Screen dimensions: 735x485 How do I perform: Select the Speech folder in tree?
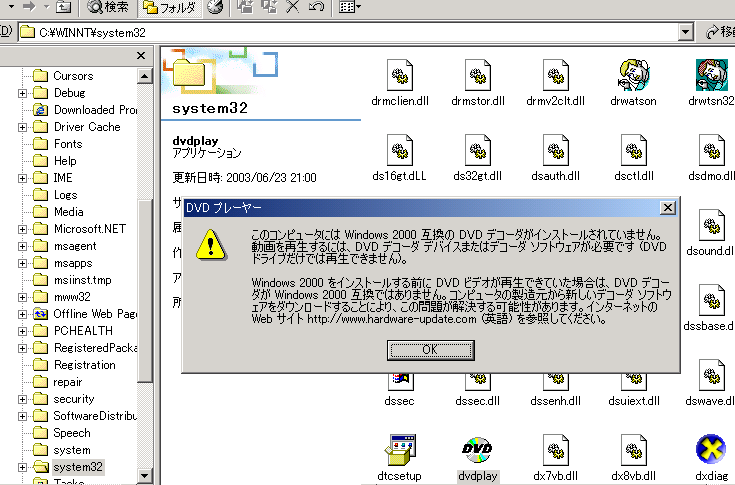click(x=62, y=433)
